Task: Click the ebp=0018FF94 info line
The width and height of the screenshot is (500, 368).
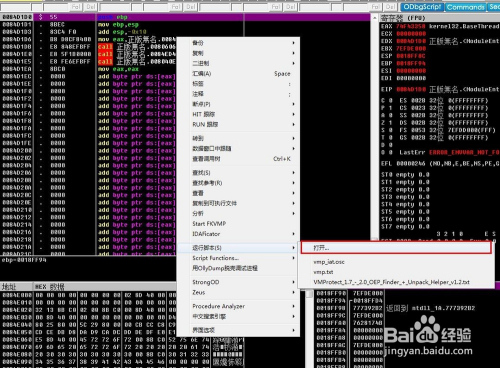Action: [24, 260]
